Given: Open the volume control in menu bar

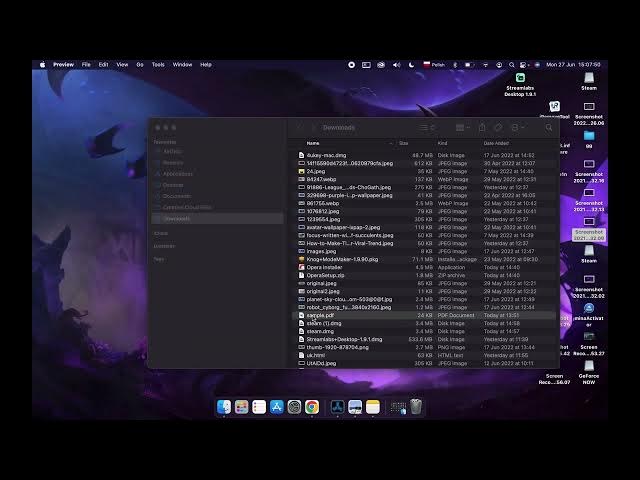Looking at the screenshot, I should click(396, 64).
